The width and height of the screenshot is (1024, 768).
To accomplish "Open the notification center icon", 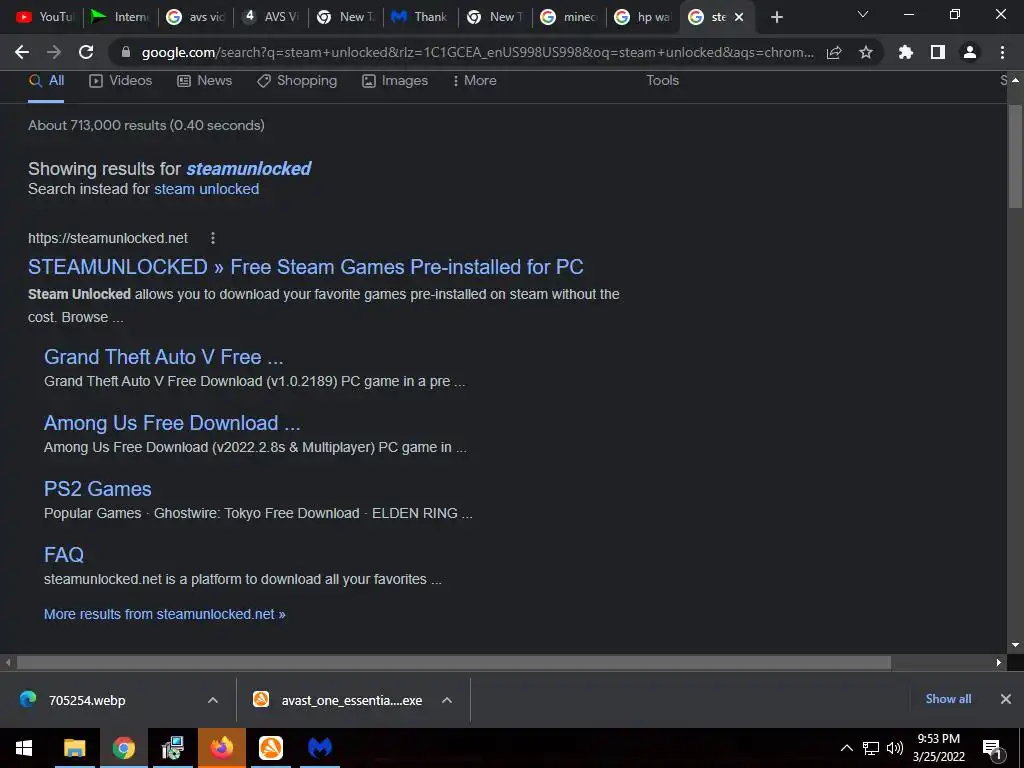I will pyautogui.click(x=993, y=749).
